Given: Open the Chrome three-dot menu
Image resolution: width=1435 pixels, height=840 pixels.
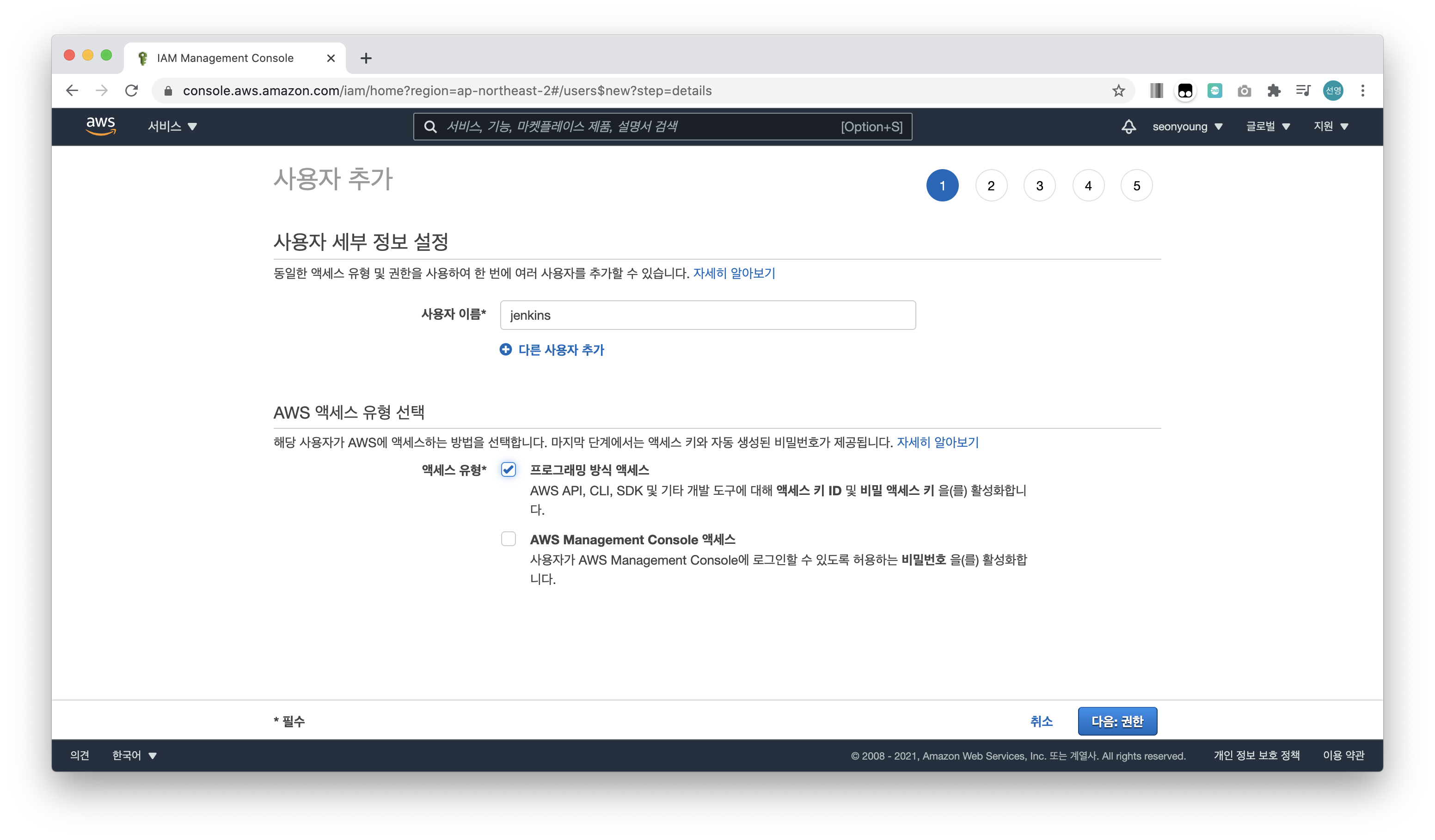Looking at the screenshot, I should click(x=1363, y=91).
